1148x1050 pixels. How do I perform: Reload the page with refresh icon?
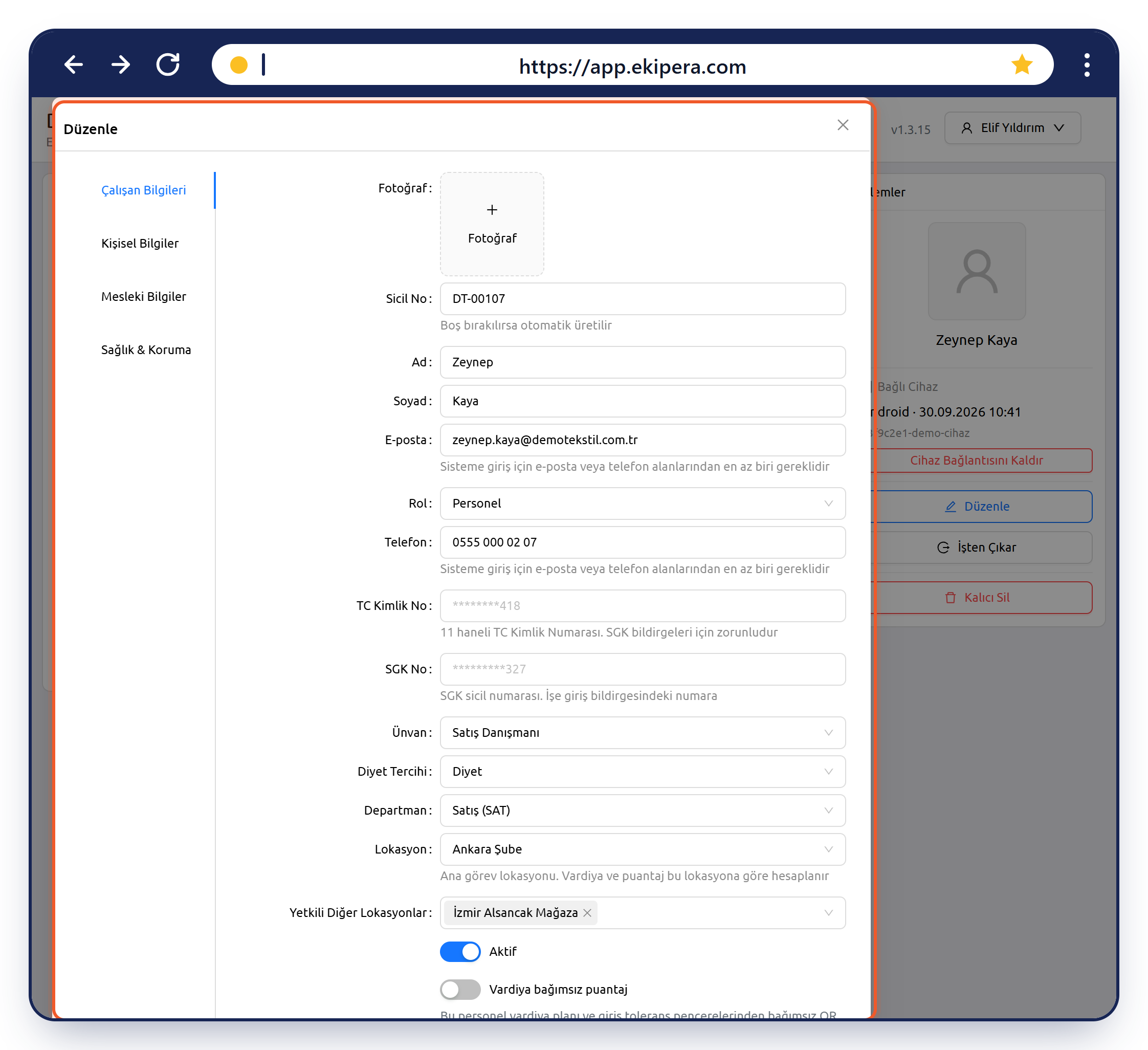[x=168, y=65]
